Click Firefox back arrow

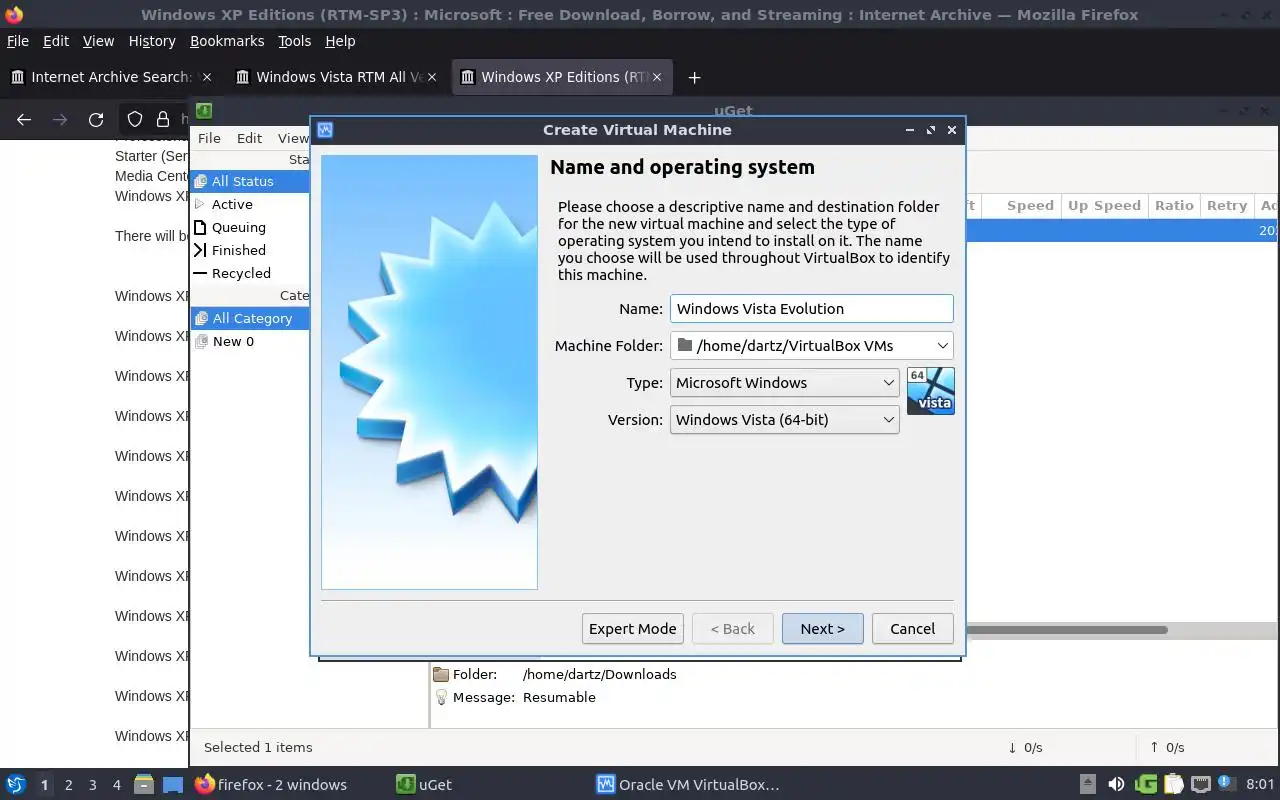(x=24, y=119)
